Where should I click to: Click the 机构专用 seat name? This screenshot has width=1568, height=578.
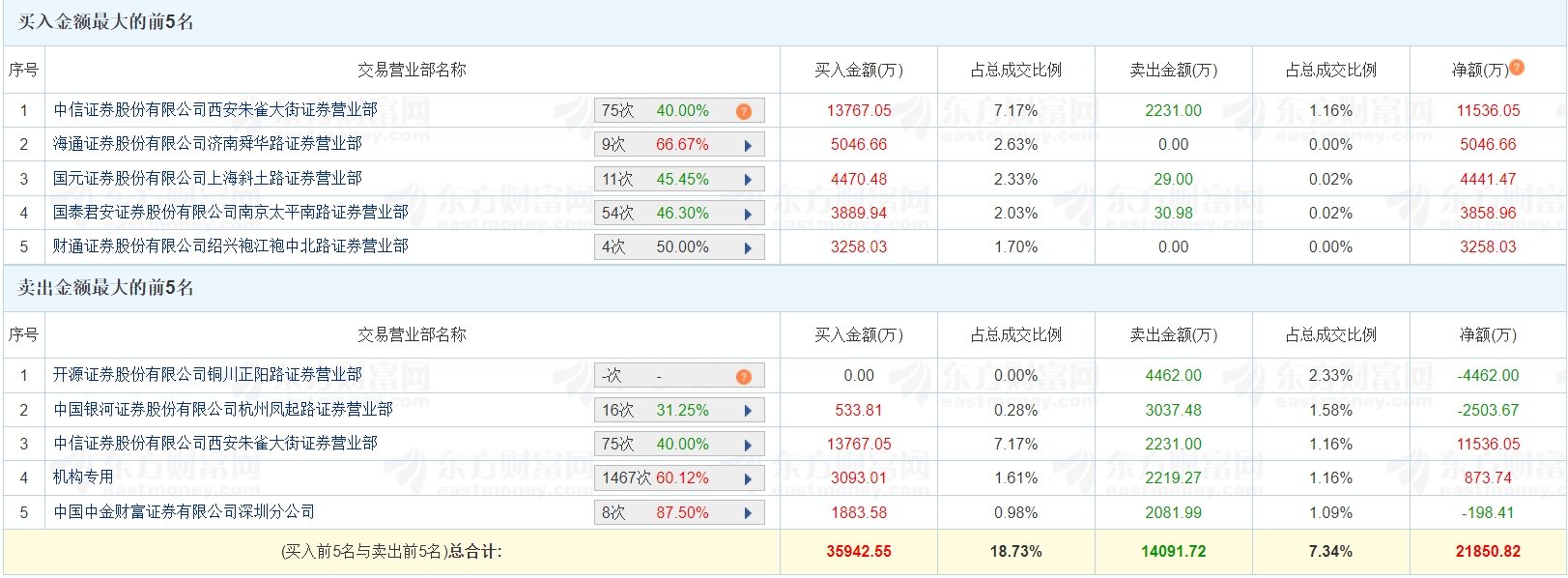click(x=83, y=477)
